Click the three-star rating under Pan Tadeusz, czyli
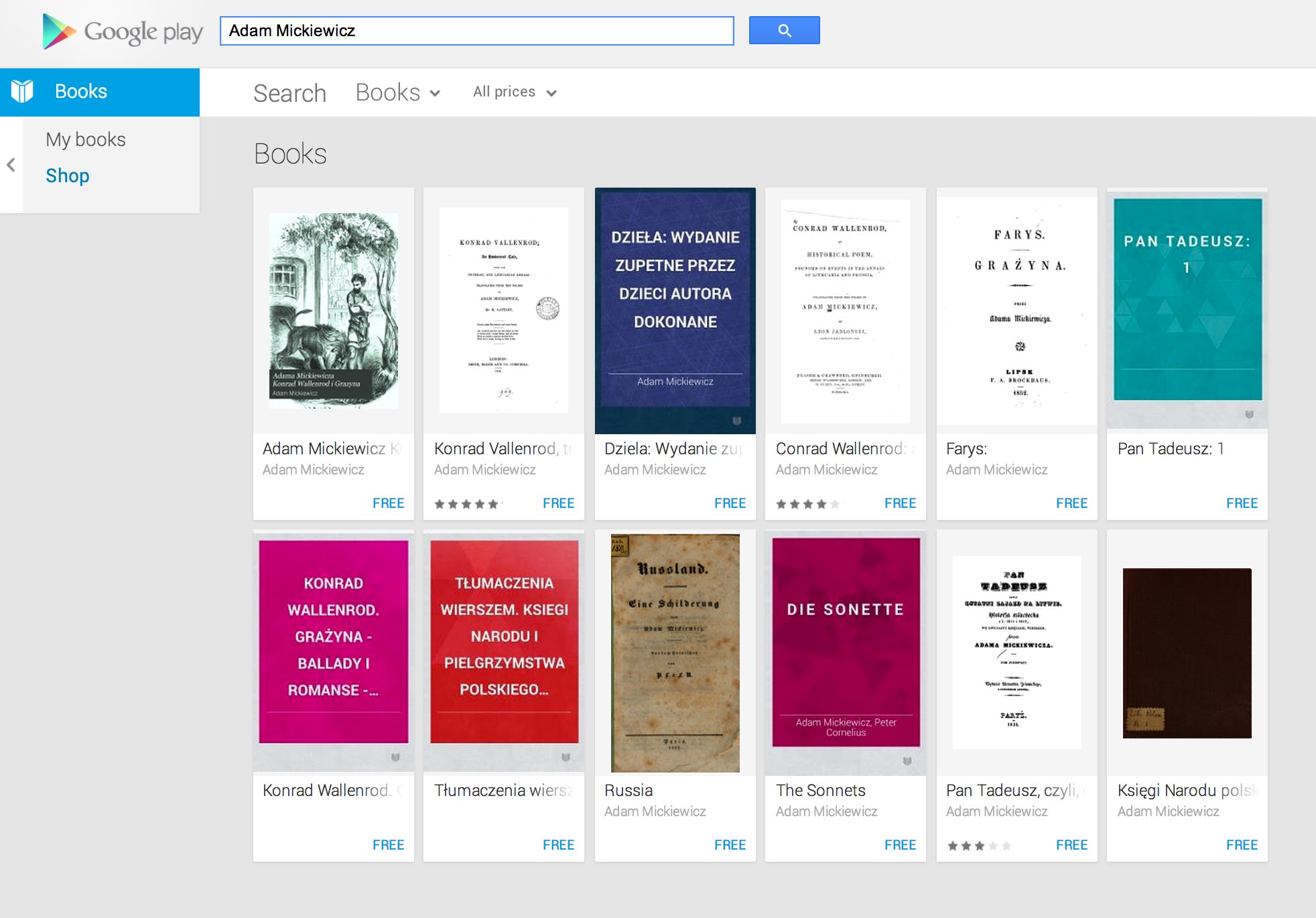 979,845
